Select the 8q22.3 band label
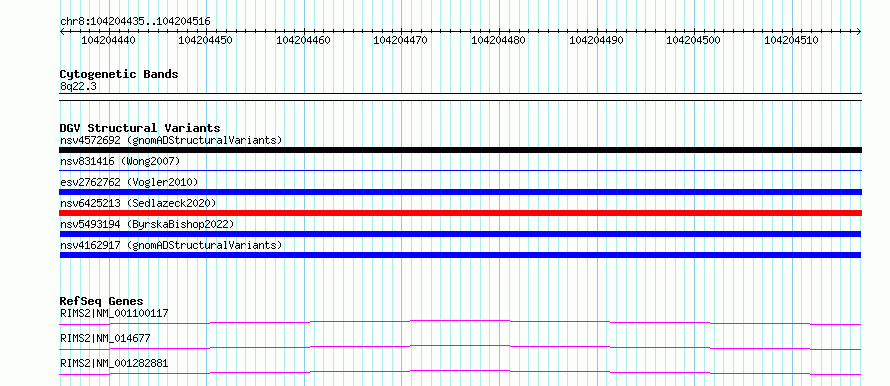Viewport: 890px width, 386px height. click(78, 87)
